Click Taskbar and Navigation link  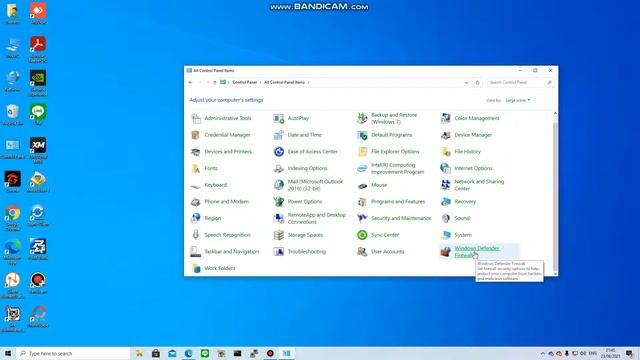point(231,252)
